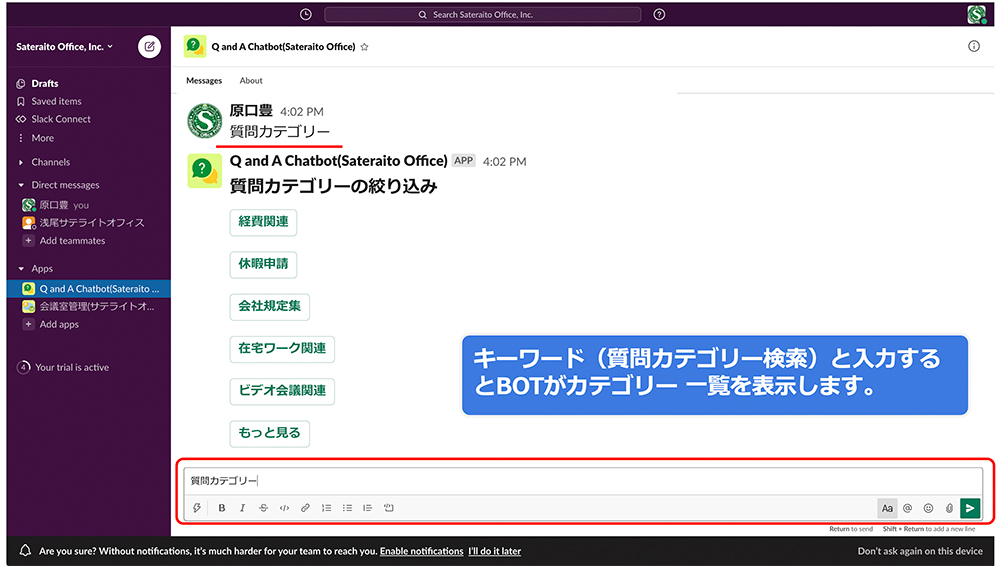Switch to the About tab
This screenshot has height=566, width=1000.
tap(251, 80)
